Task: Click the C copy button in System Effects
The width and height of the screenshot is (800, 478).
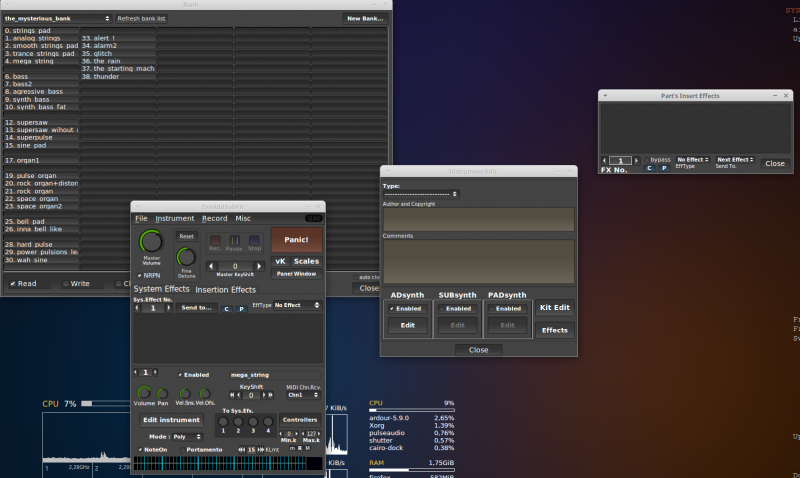Action: pyautogui.click(x=226, y=307)
